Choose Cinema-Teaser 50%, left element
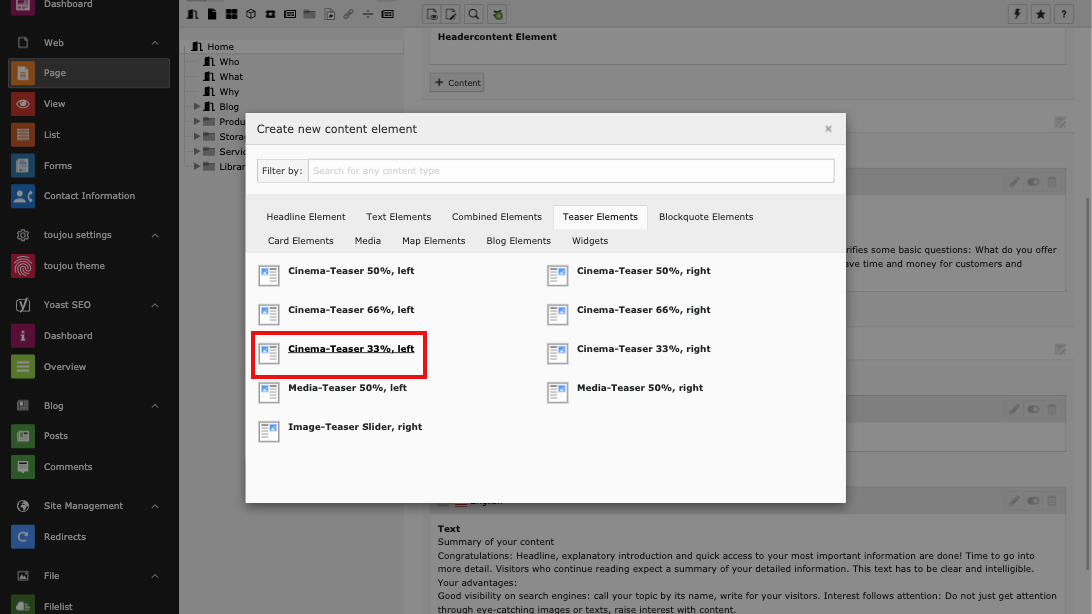1092x614 pixels. pyautogui.click(x=350, y=271)
